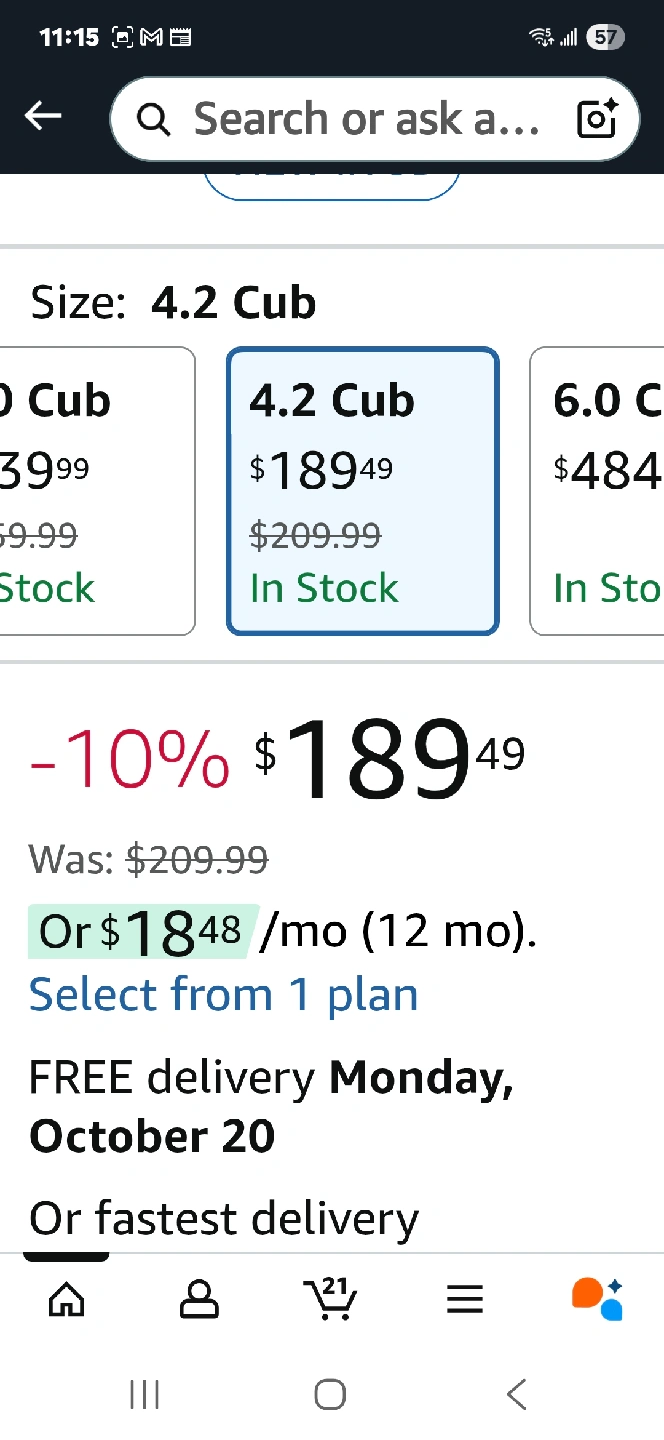Image resolution: width=664 pixels, height=1440 pixels.
Task: Open the account profile tab
Action: (x=199, y=1299)
